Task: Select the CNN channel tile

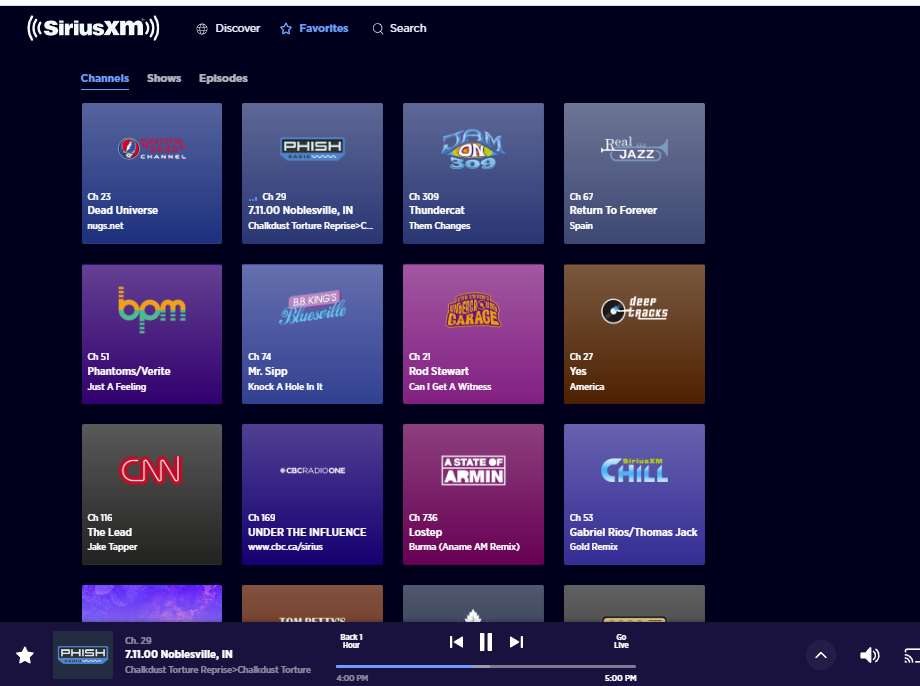Action: (x=151, y=494)
